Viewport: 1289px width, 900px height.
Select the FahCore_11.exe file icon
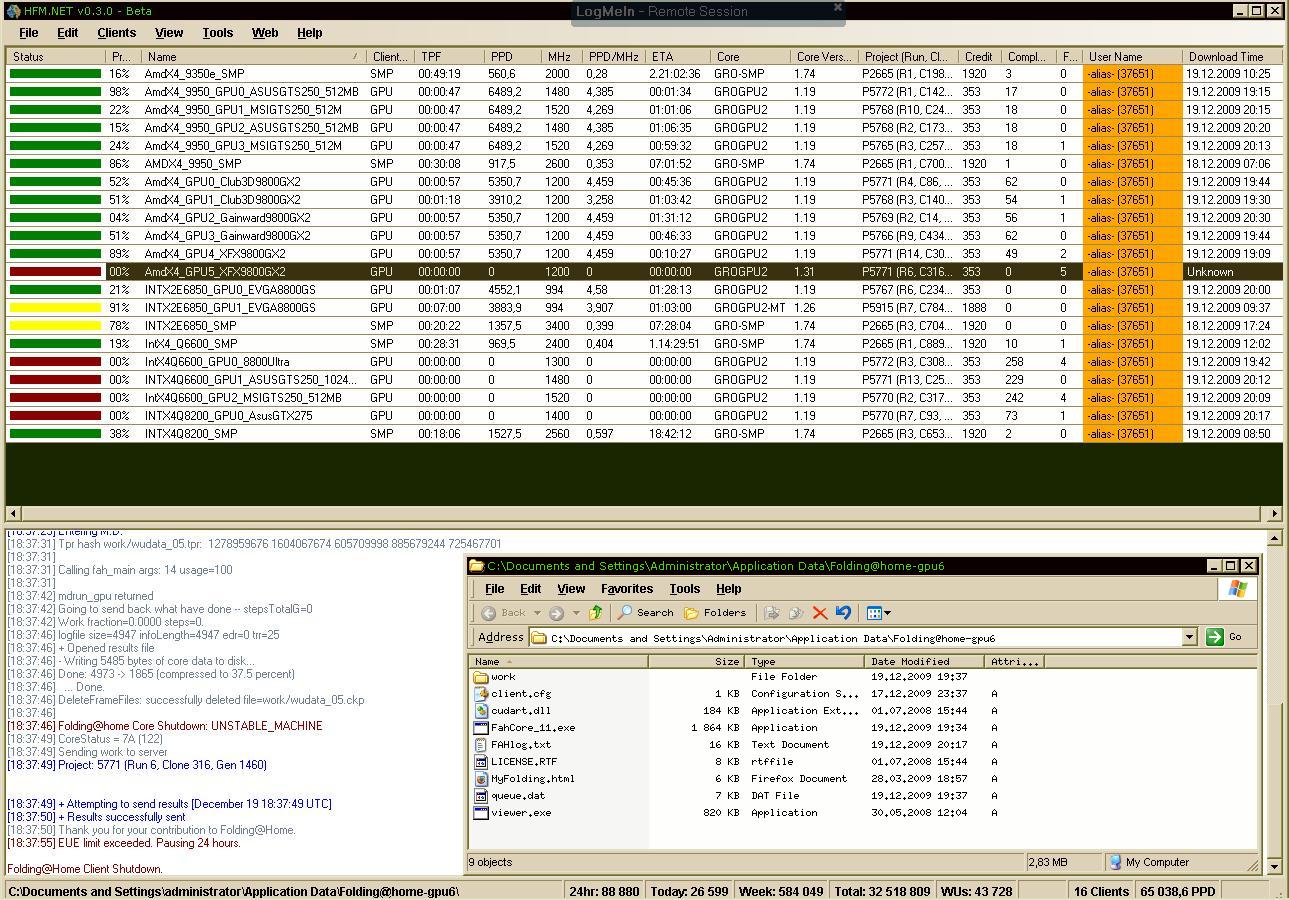(x=480, y=728)
